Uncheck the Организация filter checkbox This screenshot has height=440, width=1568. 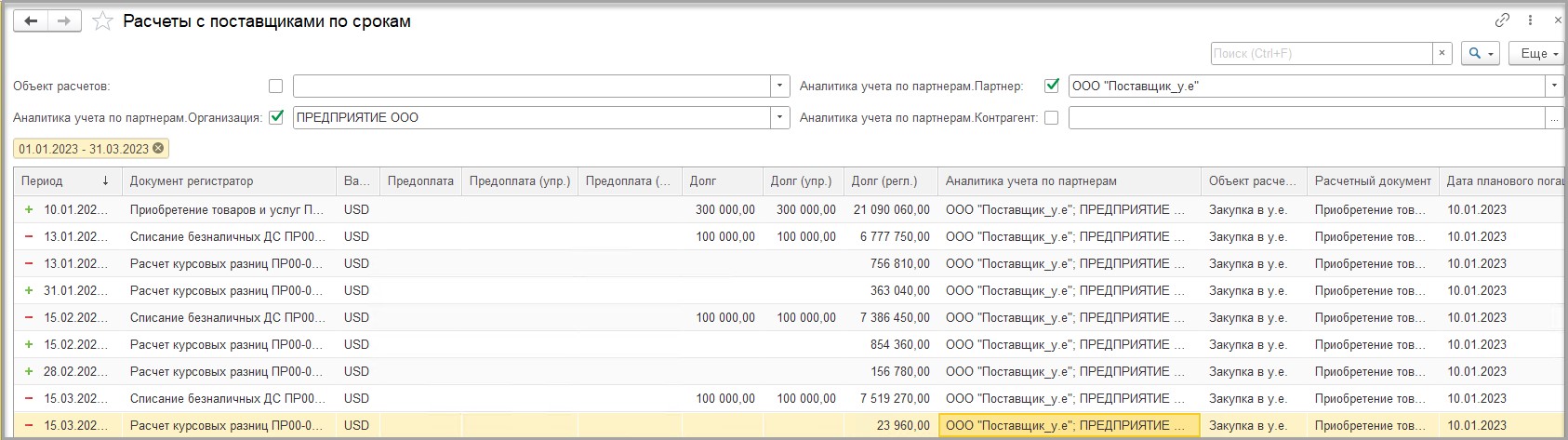point(275,117)
